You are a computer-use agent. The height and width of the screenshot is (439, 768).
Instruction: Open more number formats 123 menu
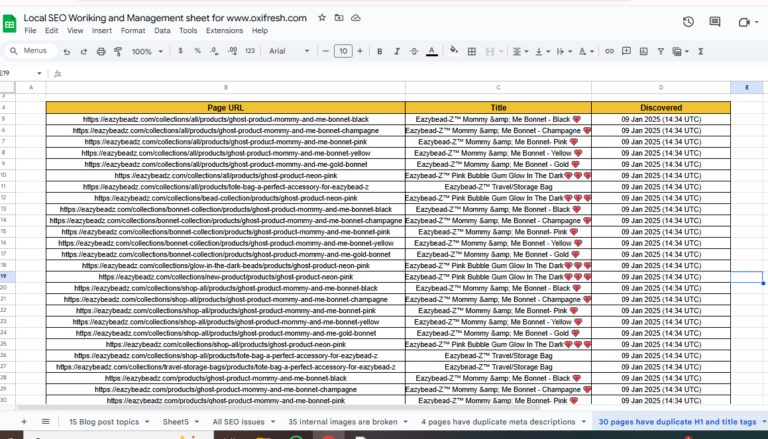pos(250,51)
